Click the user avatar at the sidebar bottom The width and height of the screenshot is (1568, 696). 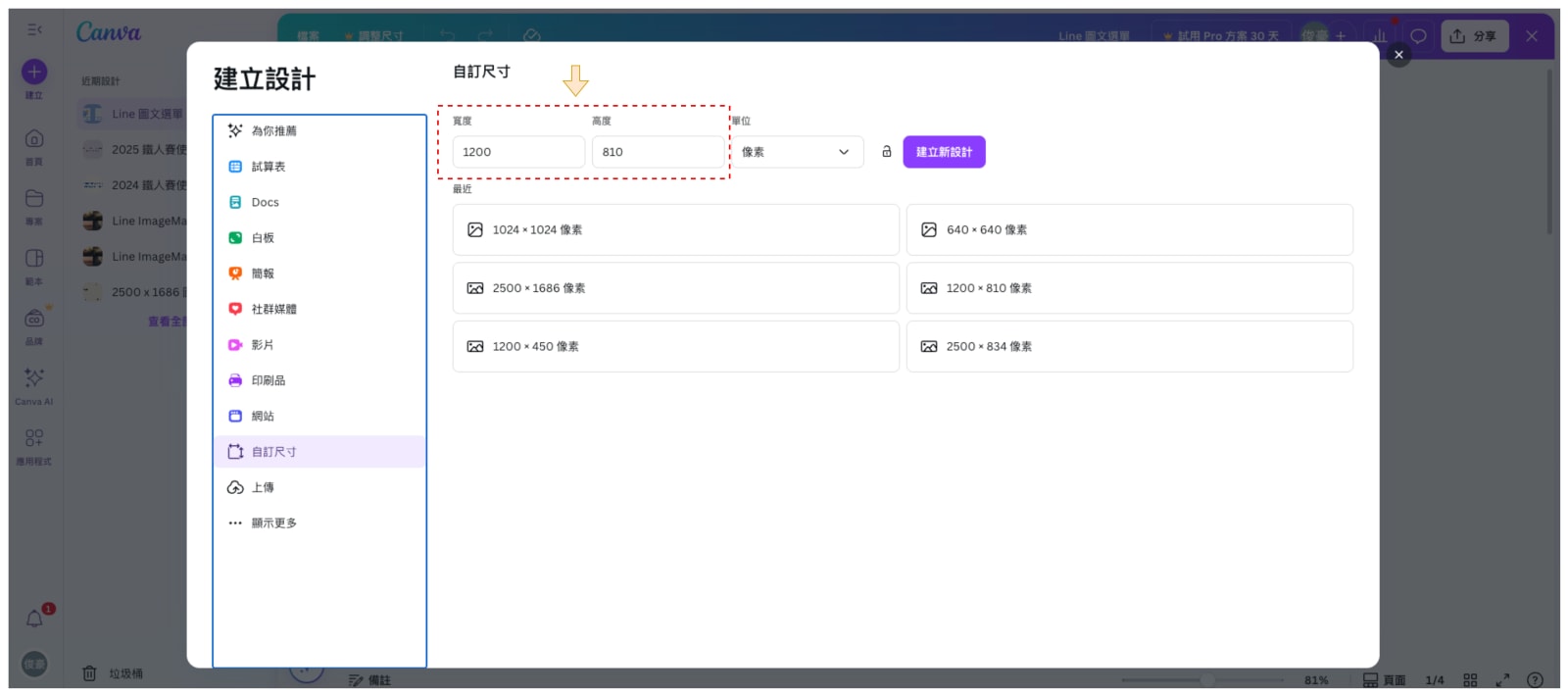[x=34, y=664]
